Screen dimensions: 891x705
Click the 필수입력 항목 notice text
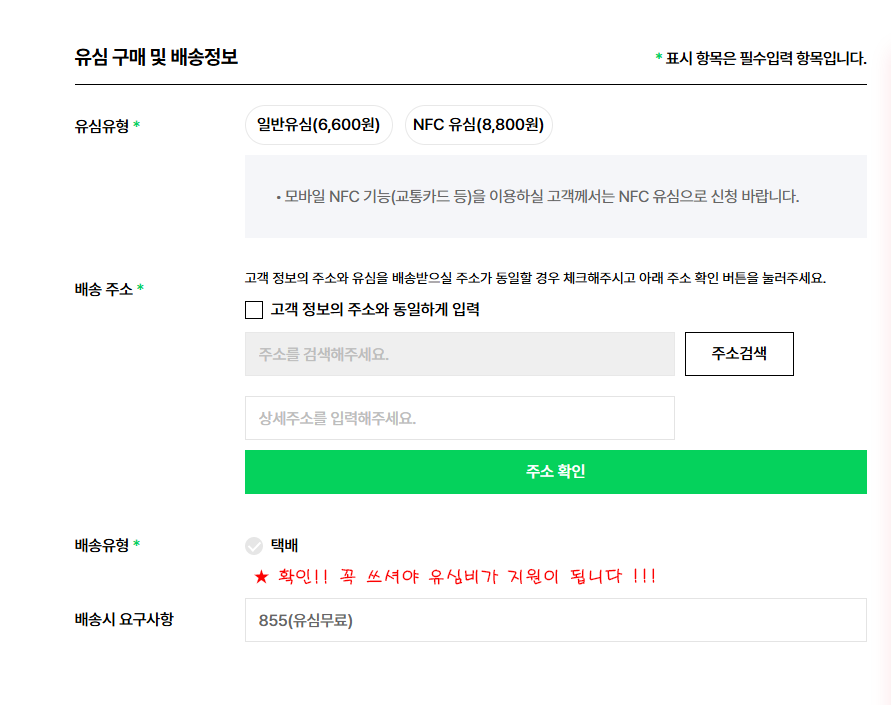[765, 58]
